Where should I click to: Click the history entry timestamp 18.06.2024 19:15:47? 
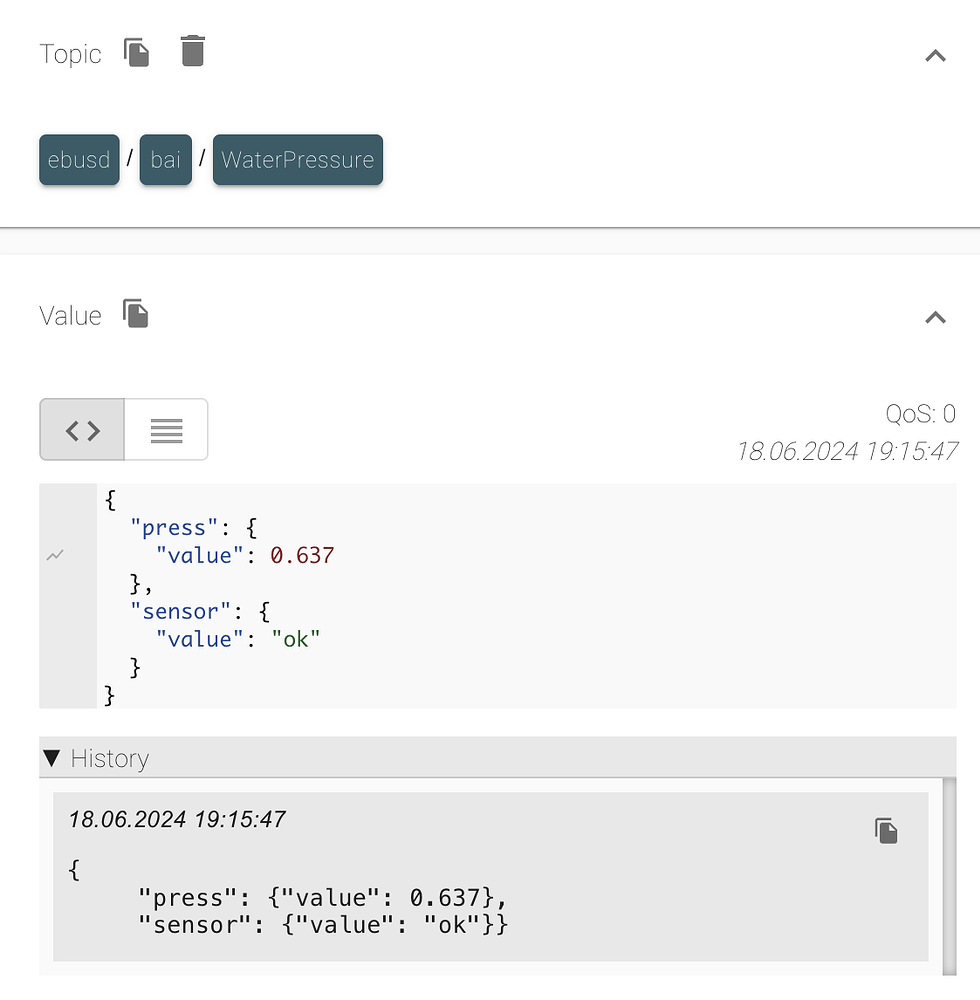[177, 820]
